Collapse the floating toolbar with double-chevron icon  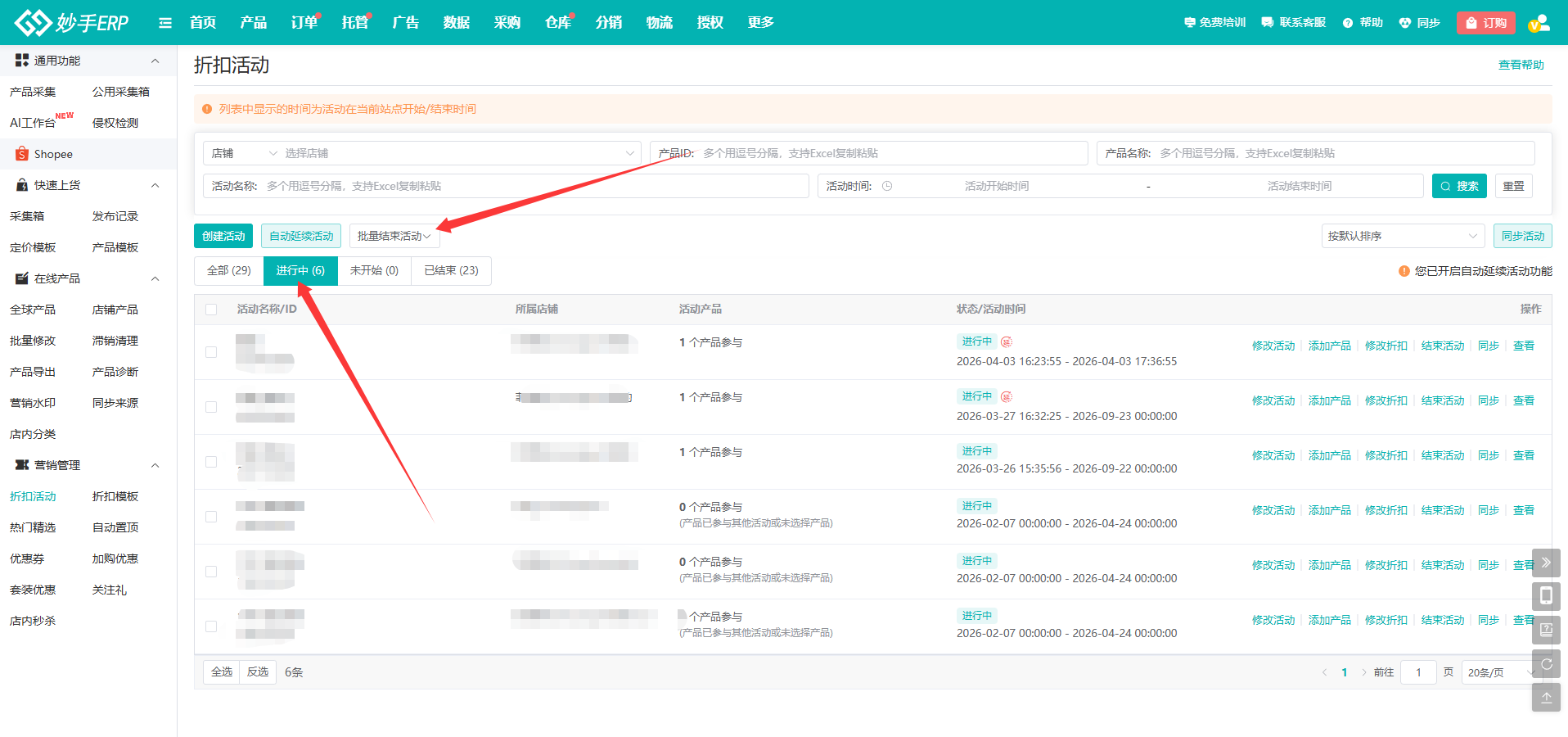coord(1546,563)
